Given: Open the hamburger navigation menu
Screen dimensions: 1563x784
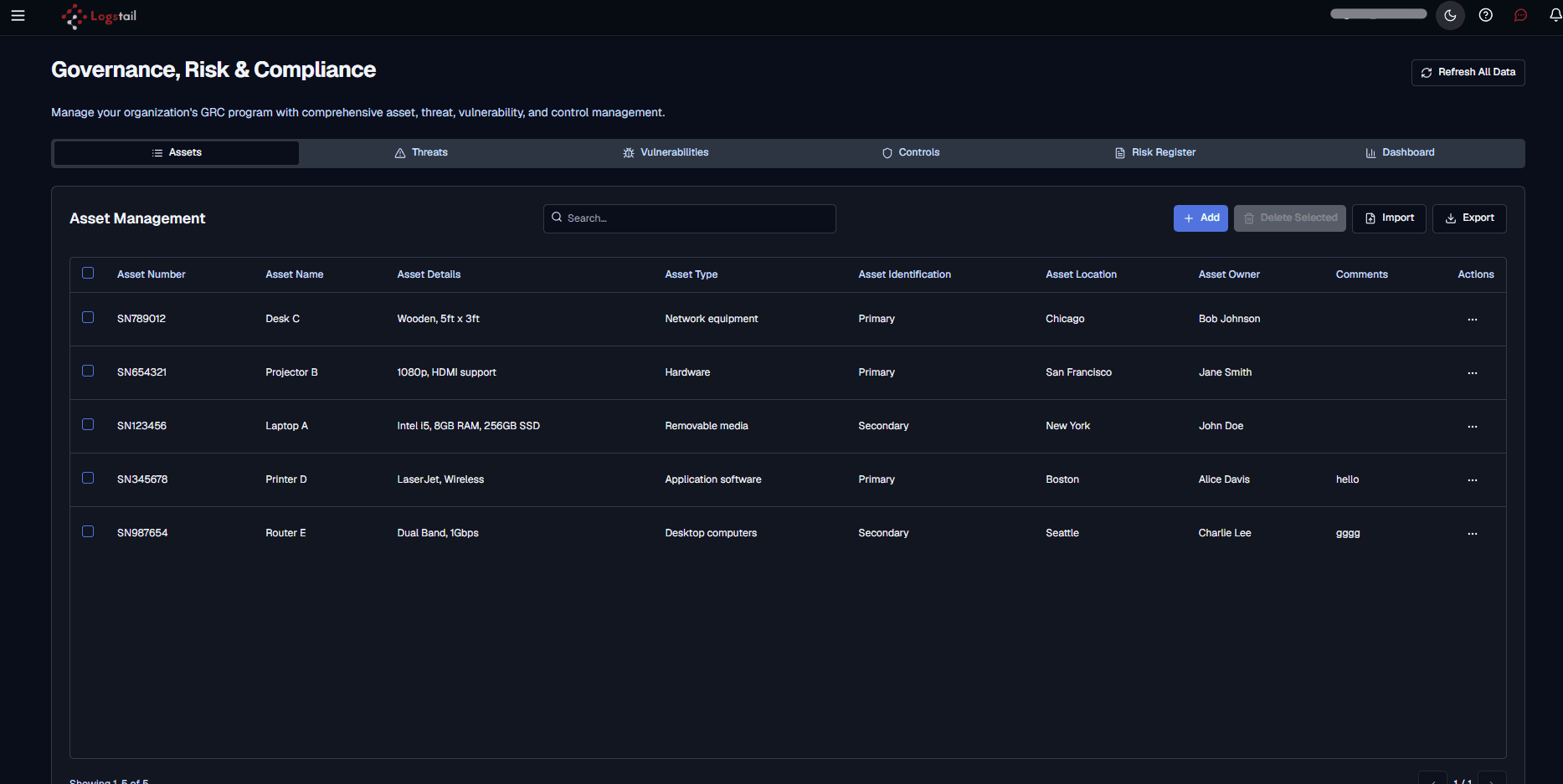Looking at the screenshot, I should click(x=18, y=15).
